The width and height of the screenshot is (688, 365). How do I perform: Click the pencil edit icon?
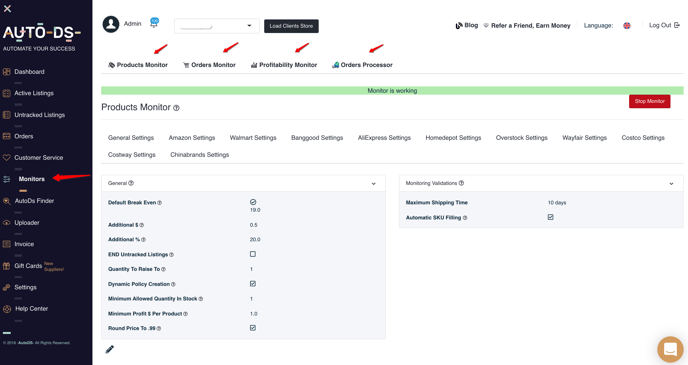pyautogui.click(x=110, y=349)
